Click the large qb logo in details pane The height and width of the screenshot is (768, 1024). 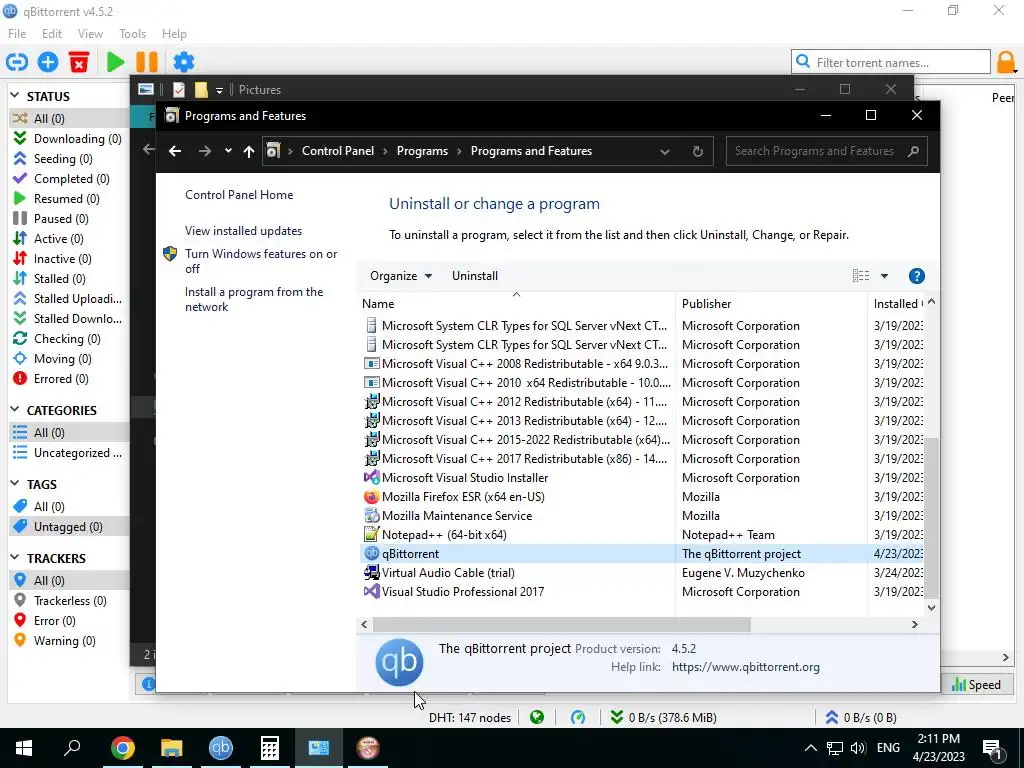pyautogui.click(x=399, y=662)
